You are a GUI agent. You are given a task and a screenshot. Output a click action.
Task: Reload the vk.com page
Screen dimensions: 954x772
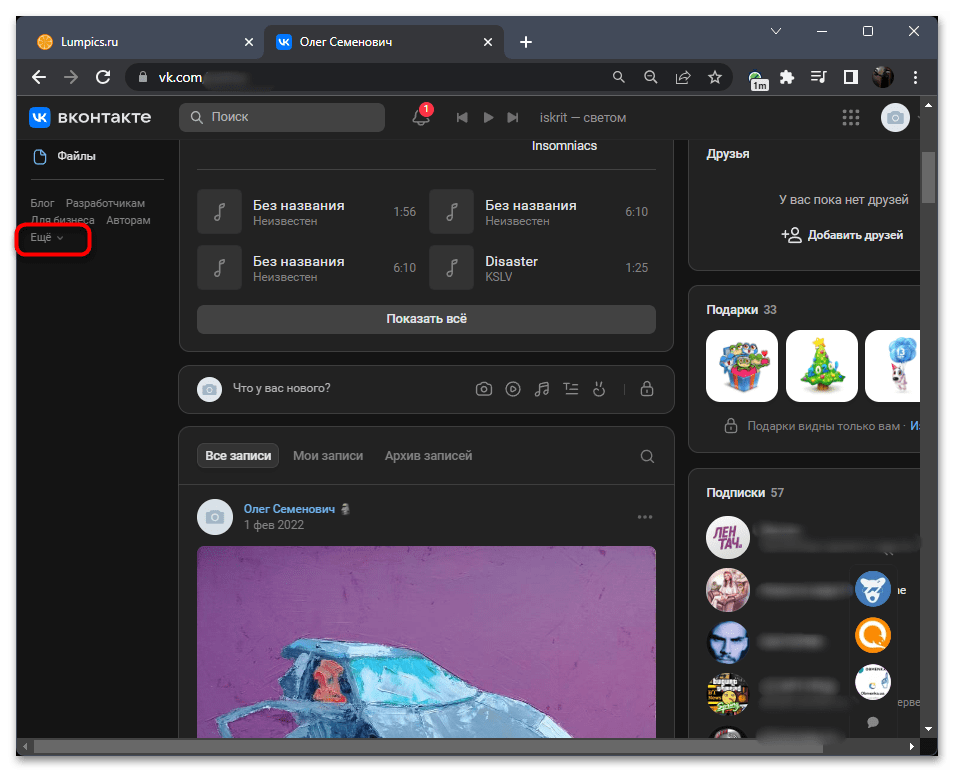tap(103, 77)
